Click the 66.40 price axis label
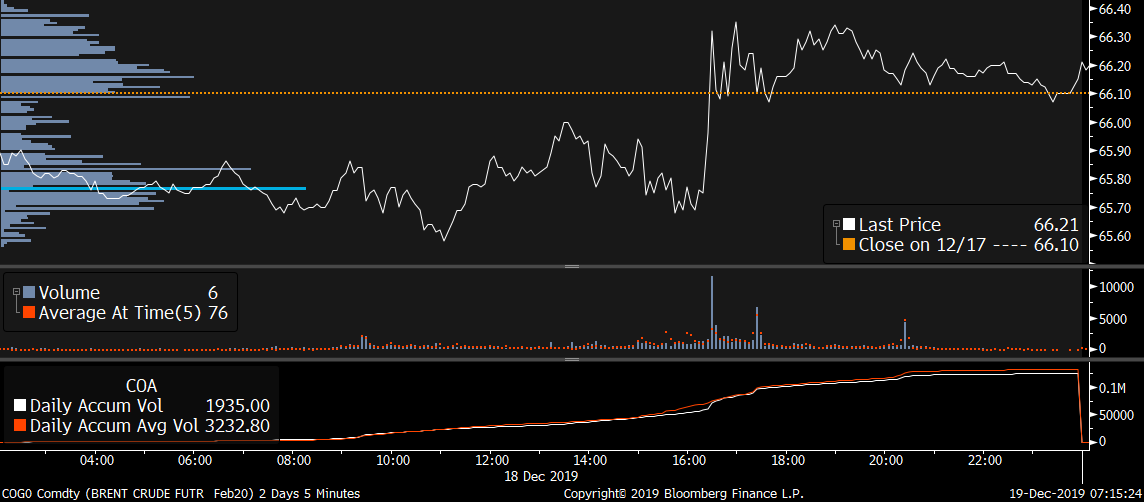This screenshot has height=502, width=1144. 1114,9
